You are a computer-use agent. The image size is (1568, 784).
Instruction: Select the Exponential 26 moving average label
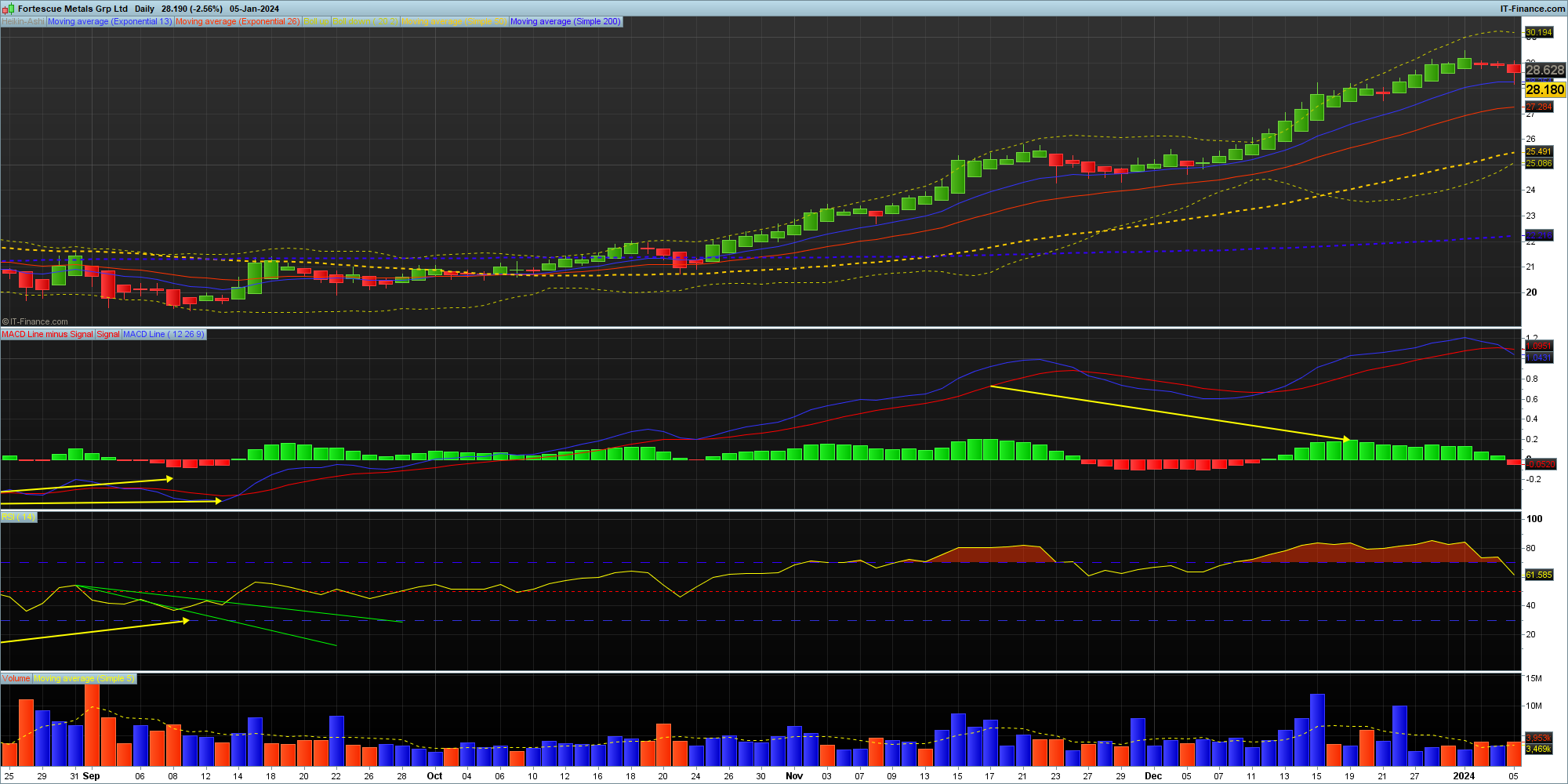[237, 22]
